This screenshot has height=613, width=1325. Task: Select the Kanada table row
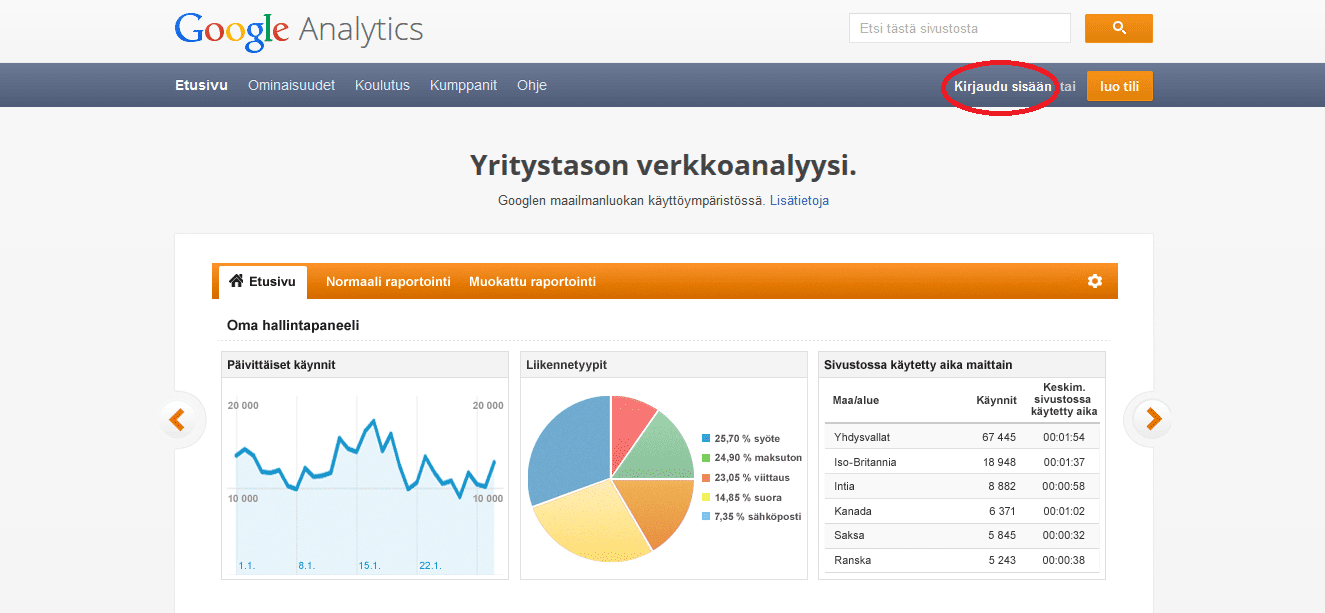coord(962,511)
